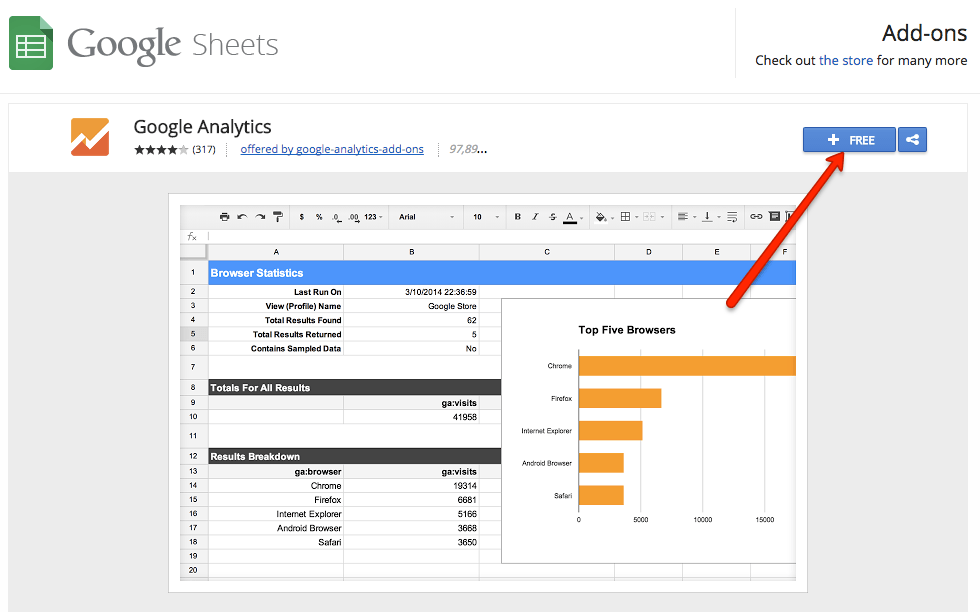The image size is (980, 612).
Task: Click the 'Chrome' cell in row 14
Action: coord(276,486)
